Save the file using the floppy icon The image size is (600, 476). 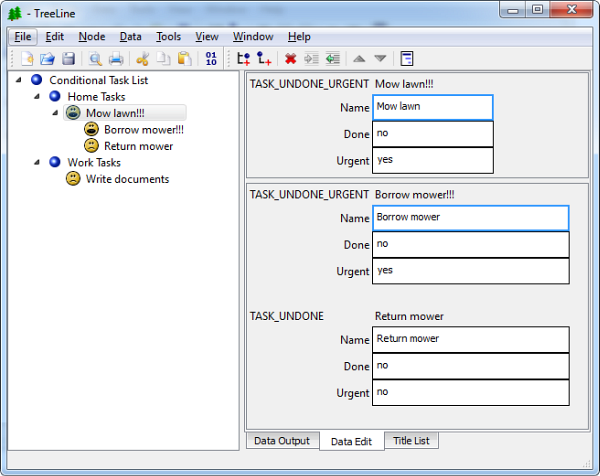click(x=68, y=59)
